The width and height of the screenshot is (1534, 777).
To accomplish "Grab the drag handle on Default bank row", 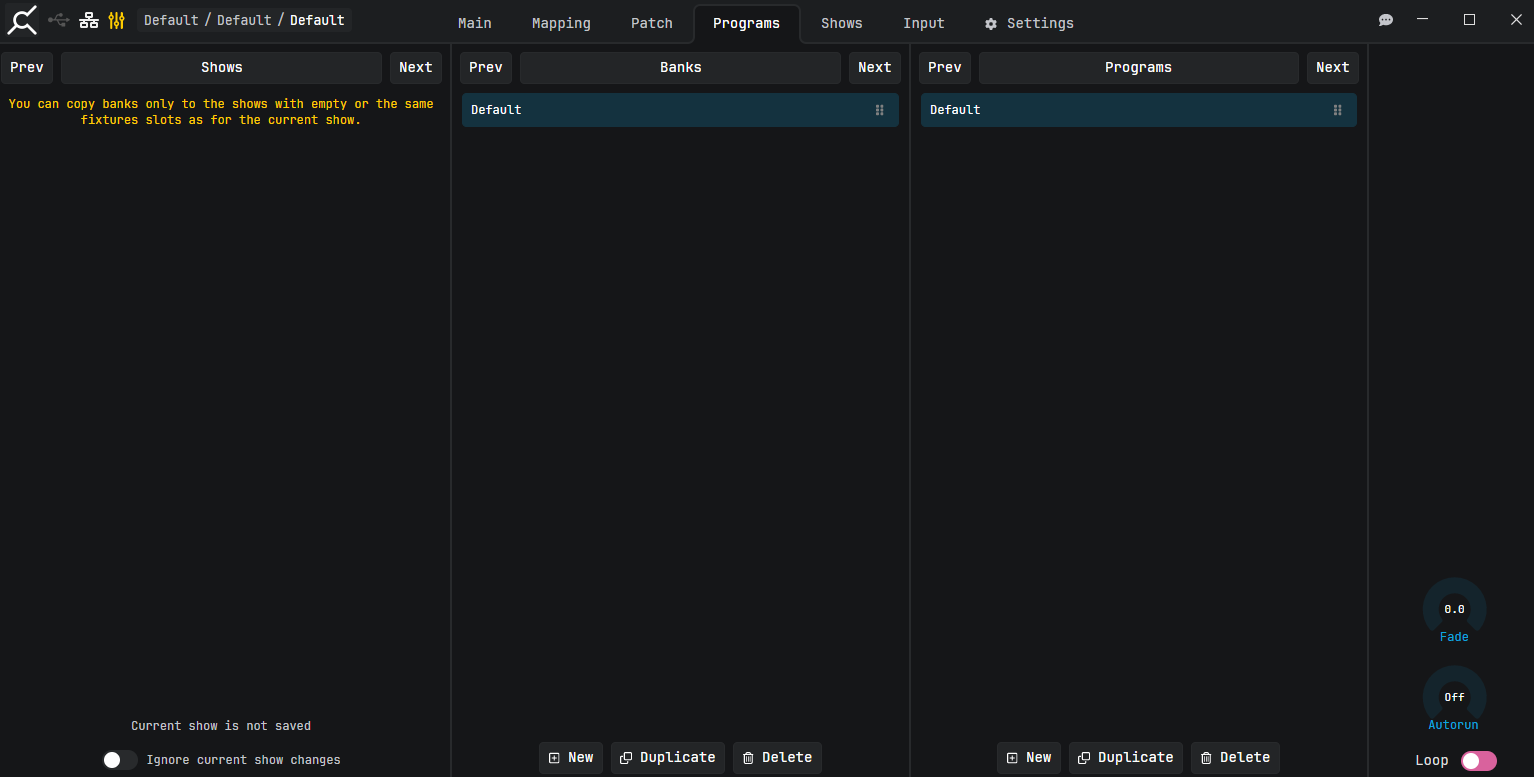I will click(880, 110).
